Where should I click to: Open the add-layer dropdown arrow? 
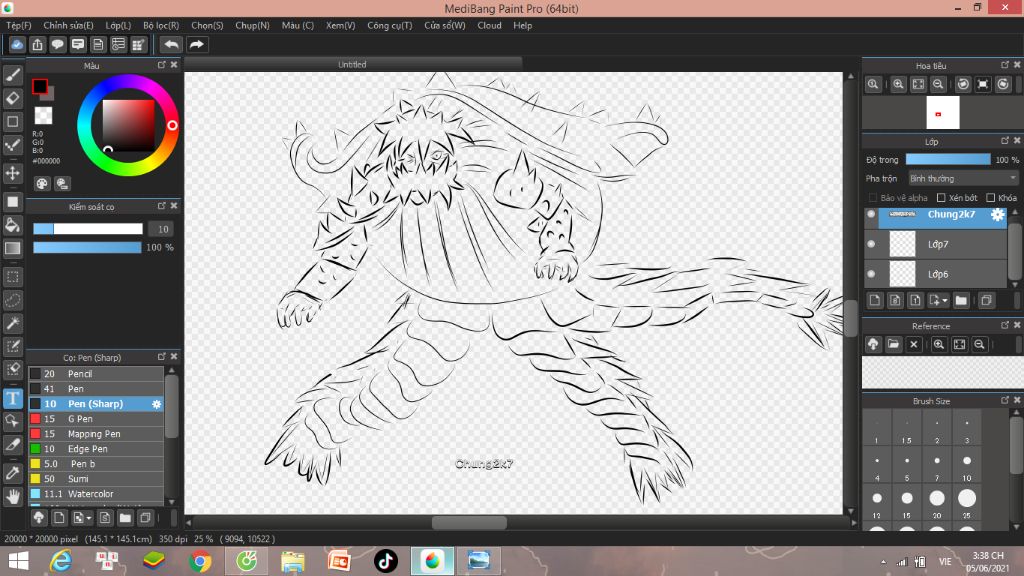point(944,301)
